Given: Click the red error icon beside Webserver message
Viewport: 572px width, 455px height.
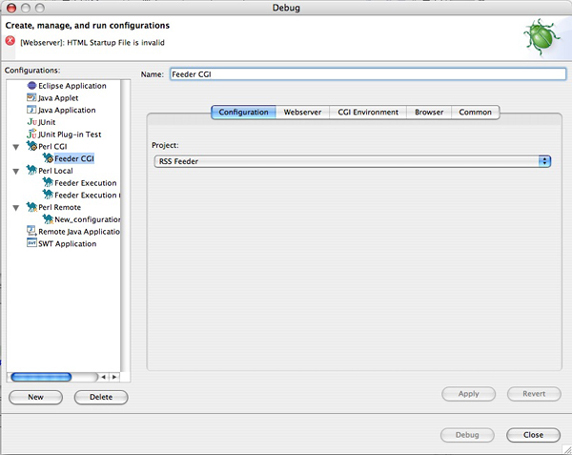Looking at the screenshot, I should 10,41.
